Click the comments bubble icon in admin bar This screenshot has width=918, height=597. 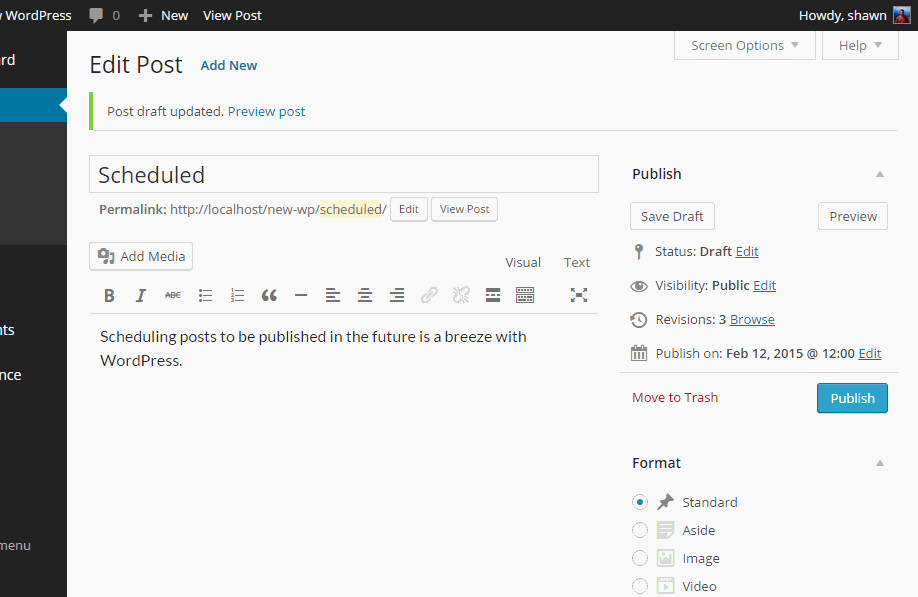point(96,15)
